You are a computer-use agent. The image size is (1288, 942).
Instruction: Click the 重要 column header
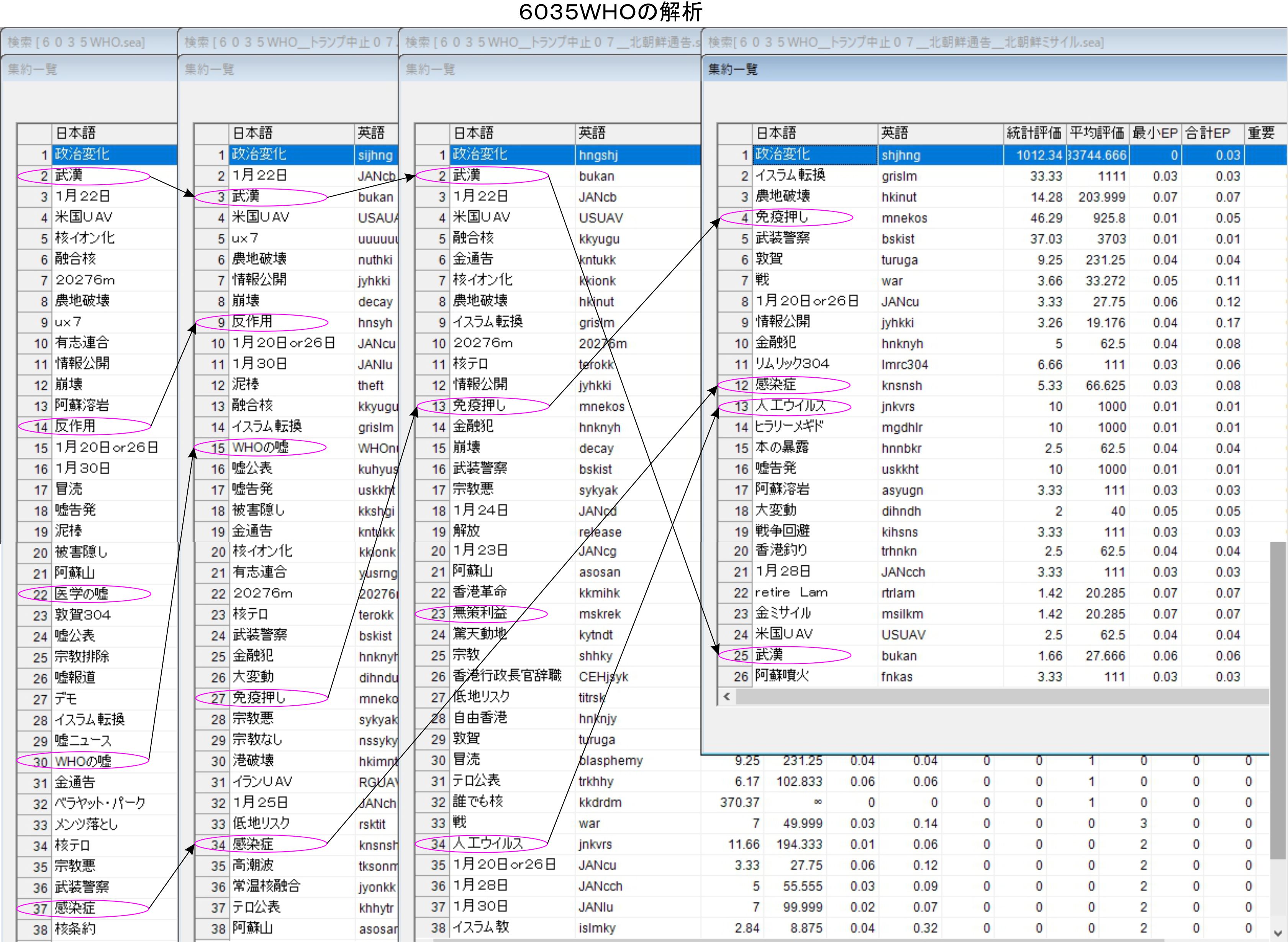tap(1261, 133)
